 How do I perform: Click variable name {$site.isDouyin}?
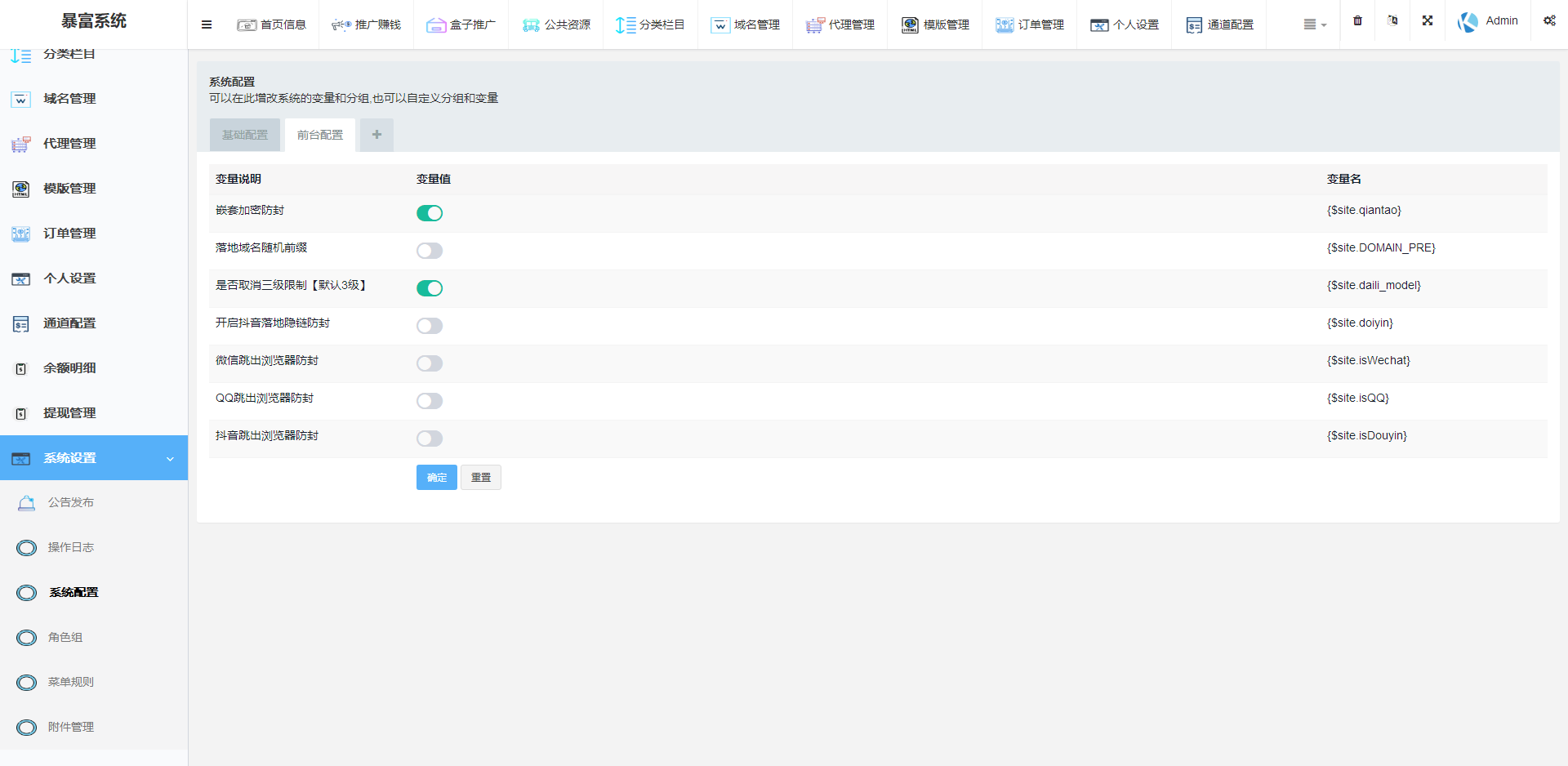click(x=1367, y=436)
